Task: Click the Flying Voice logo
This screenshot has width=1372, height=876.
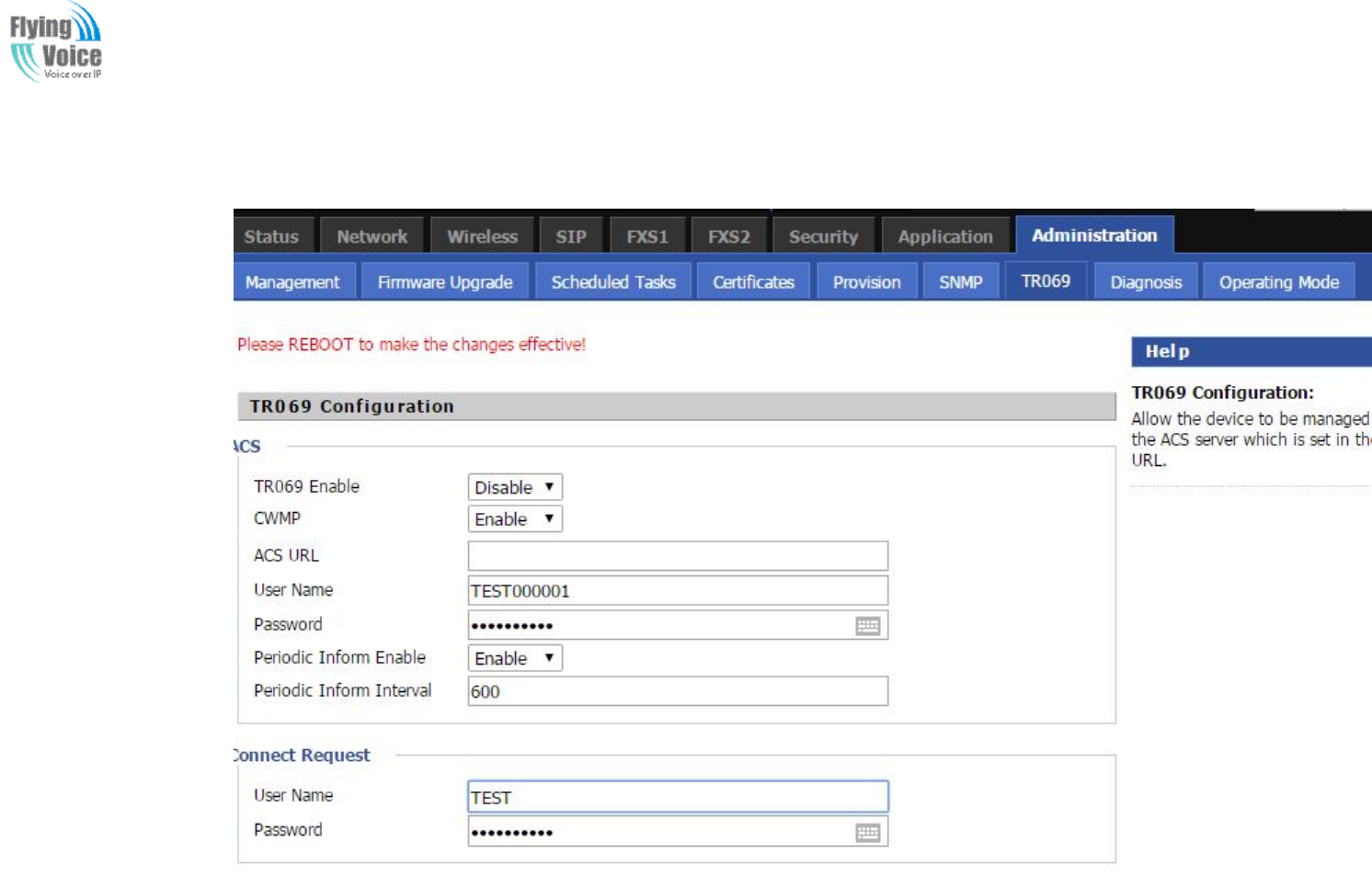Action: click(x=55, y=42)
